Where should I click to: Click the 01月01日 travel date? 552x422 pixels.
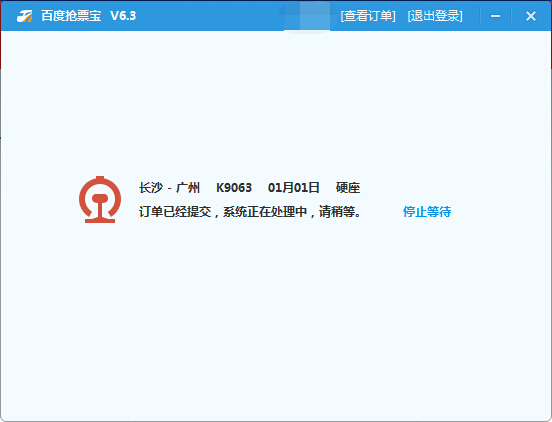click(294, 188)
